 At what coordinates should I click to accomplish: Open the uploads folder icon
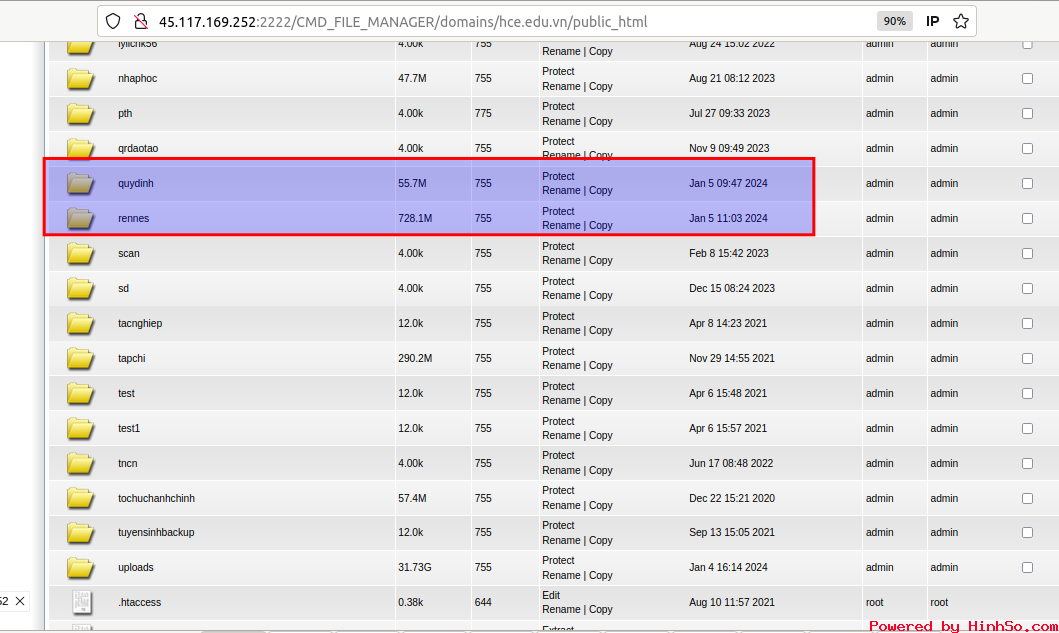[x=80, y=567]
